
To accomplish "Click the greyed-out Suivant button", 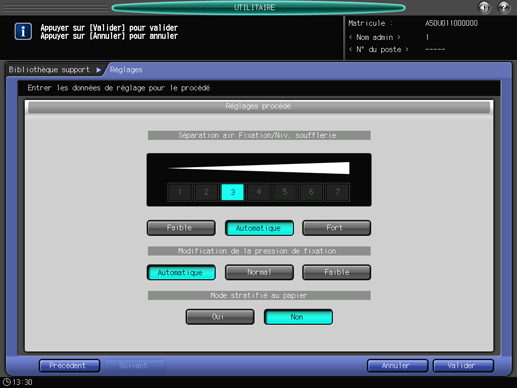I will tap(135, 366).
